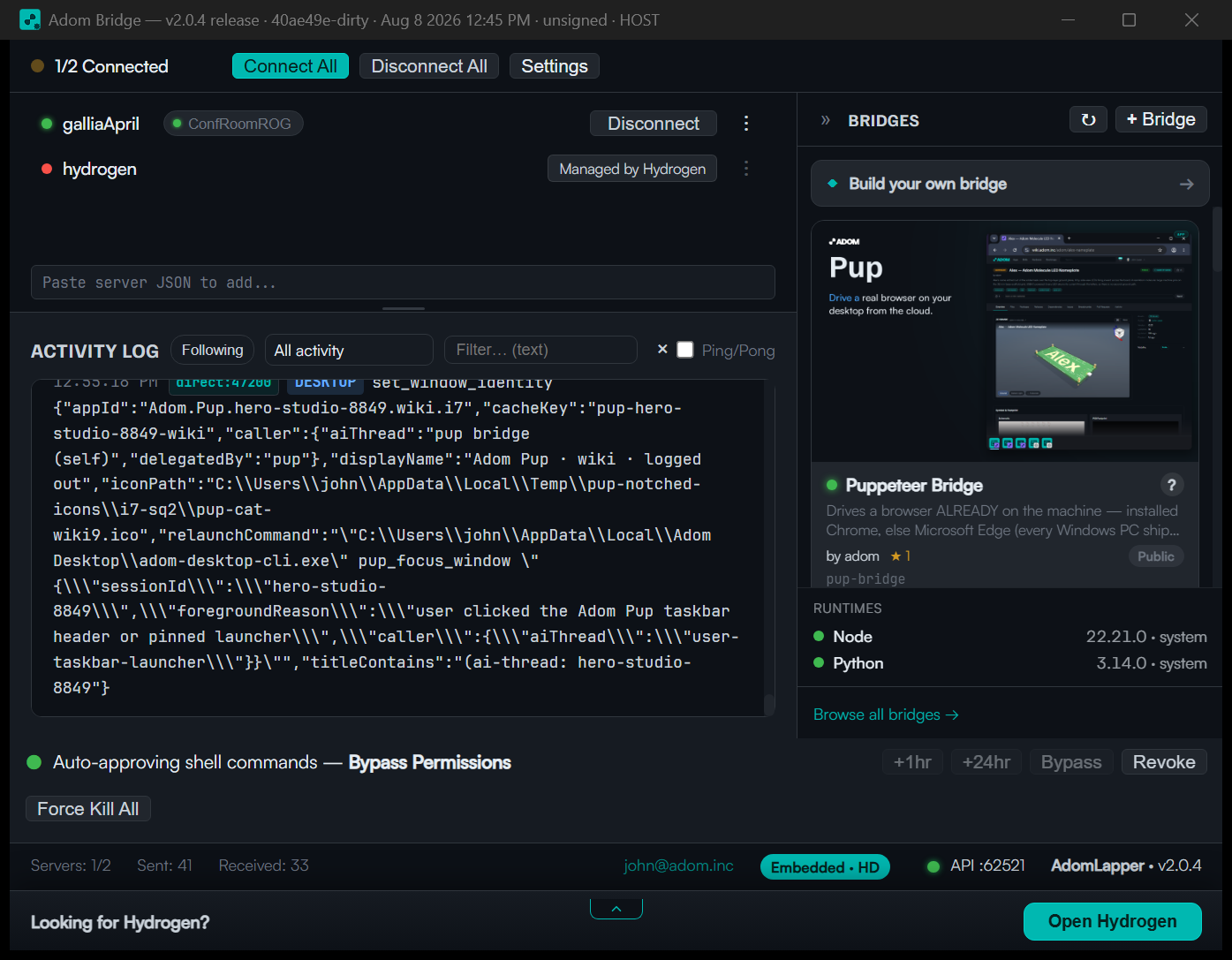Click Force Kill All
This screenshot has height=960, width=1232.
click(88, 809)
